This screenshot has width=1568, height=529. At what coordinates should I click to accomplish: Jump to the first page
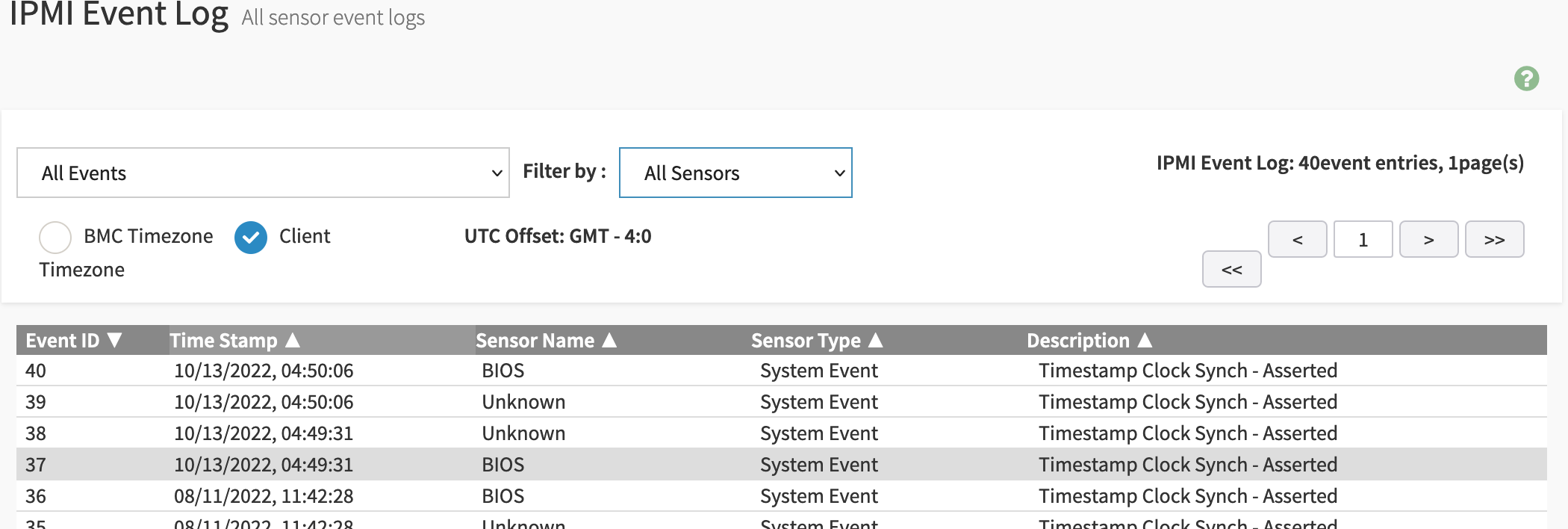click(x=1231, y=270)
